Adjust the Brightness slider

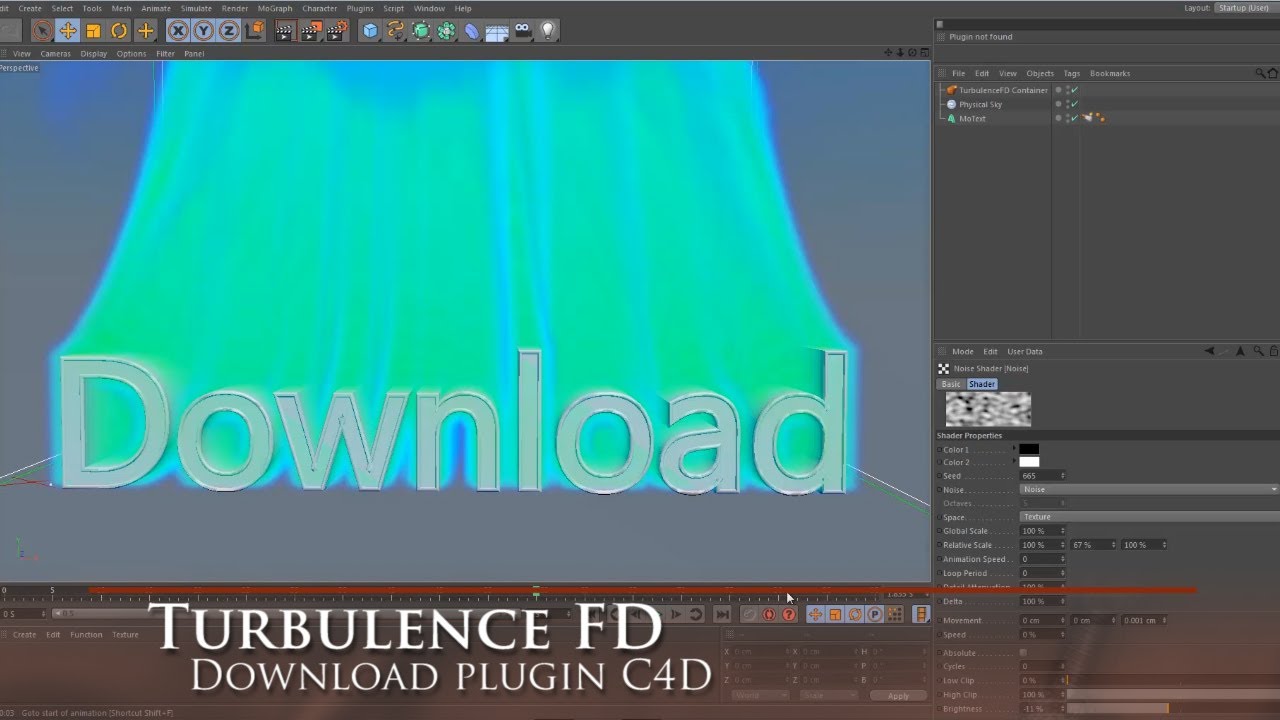point(1174,709)
